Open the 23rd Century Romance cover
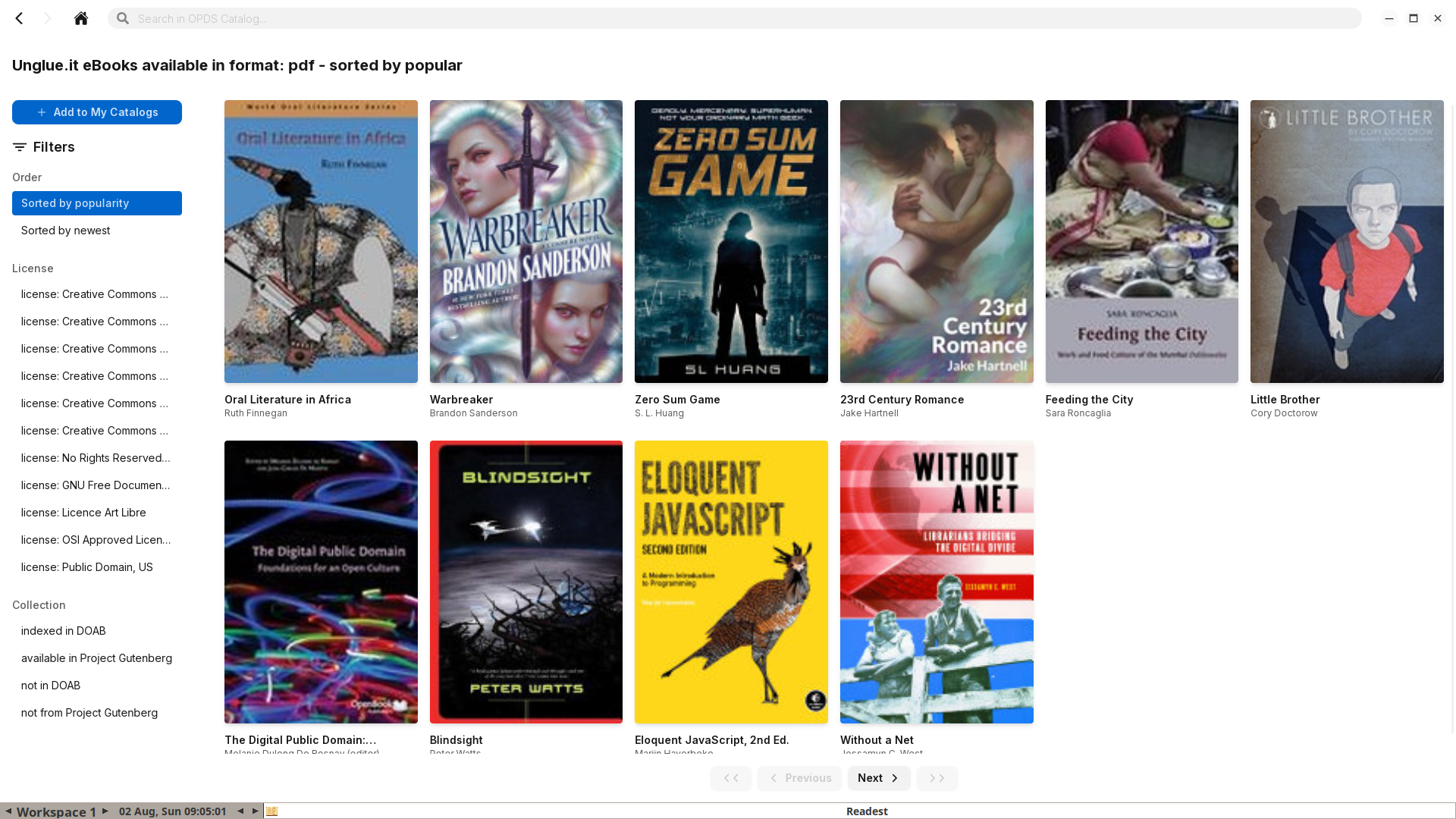1456x819 pixels. [937, 241]
